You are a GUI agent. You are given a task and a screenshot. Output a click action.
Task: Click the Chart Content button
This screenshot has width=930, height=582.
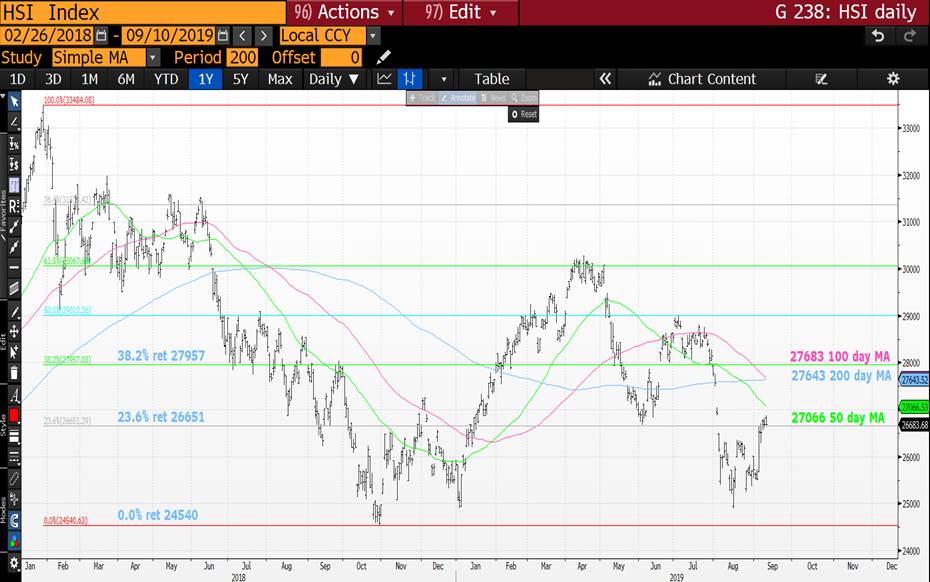coord(701,79)
